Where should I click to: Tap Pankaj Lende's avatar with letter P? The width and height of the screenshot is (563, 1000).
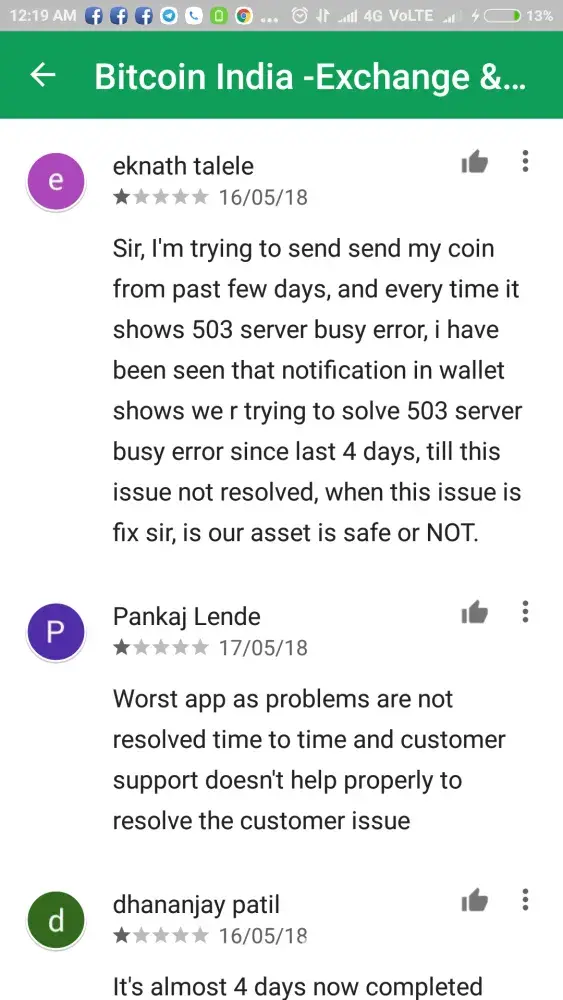click(x=55, y=632)
